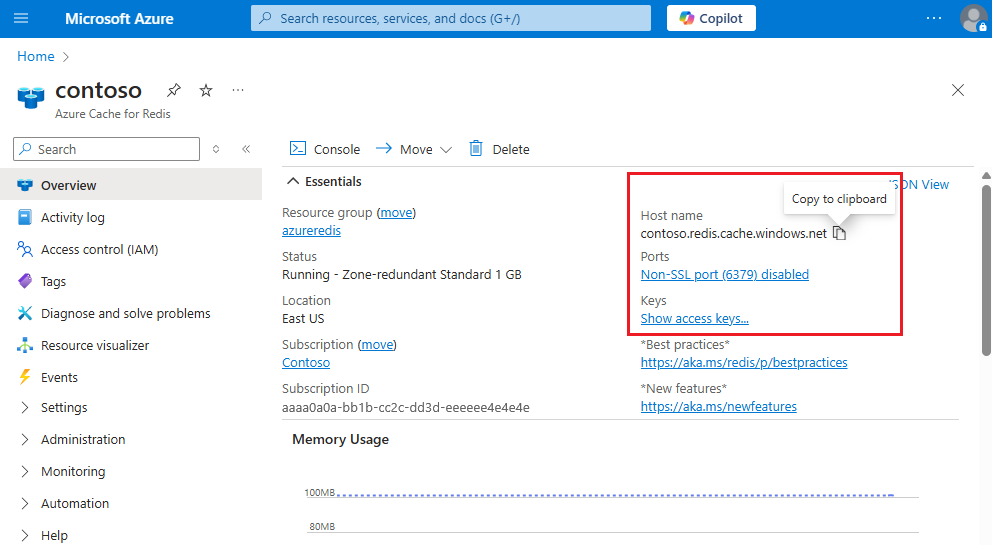The image size is (992, 545).
Task: Open the Redis best practices link
Action: click(x=744, y=363)
